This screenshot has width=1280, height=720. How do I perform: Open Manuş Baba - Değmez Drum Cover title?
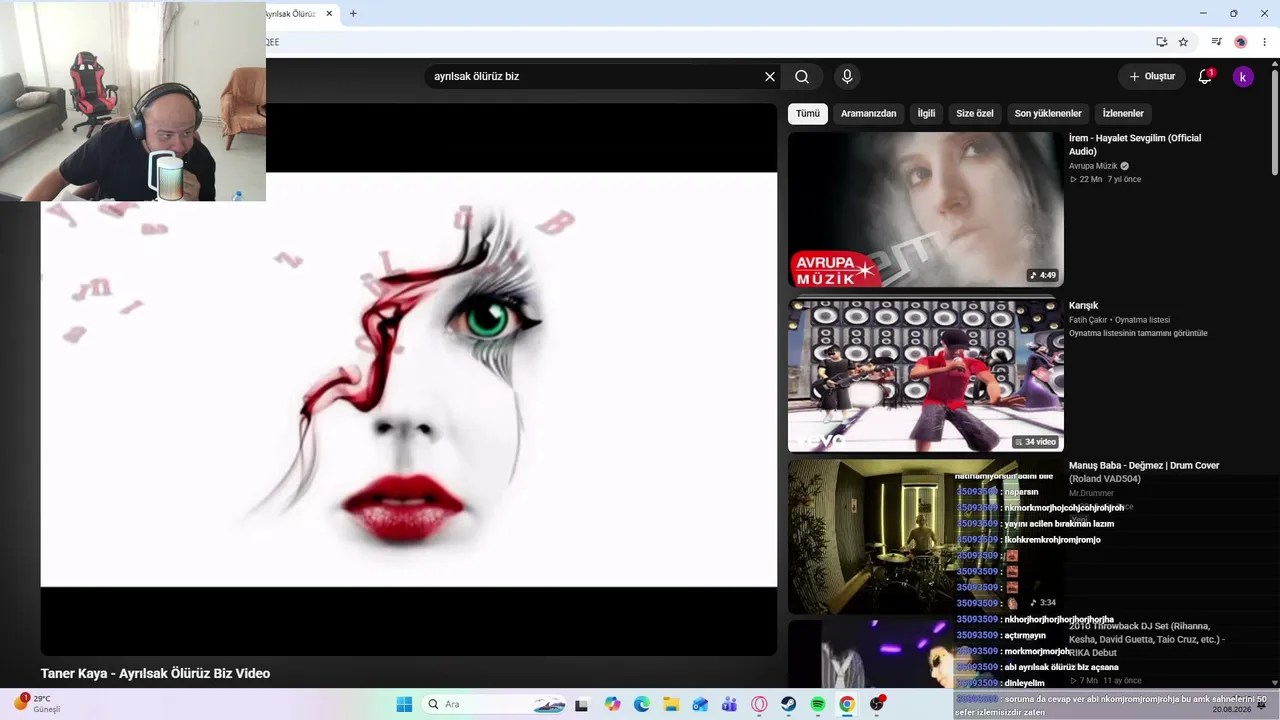coord(1144,472)
